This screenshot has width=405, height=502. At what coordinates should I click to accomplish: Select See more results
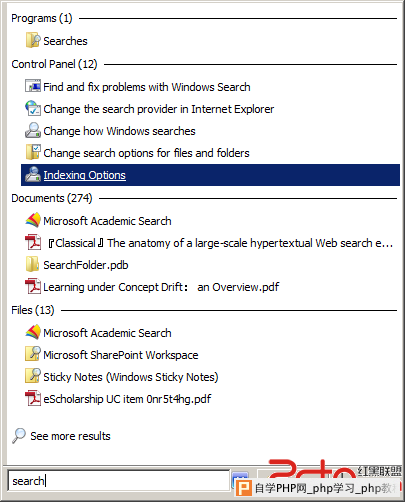click(70, 436)
